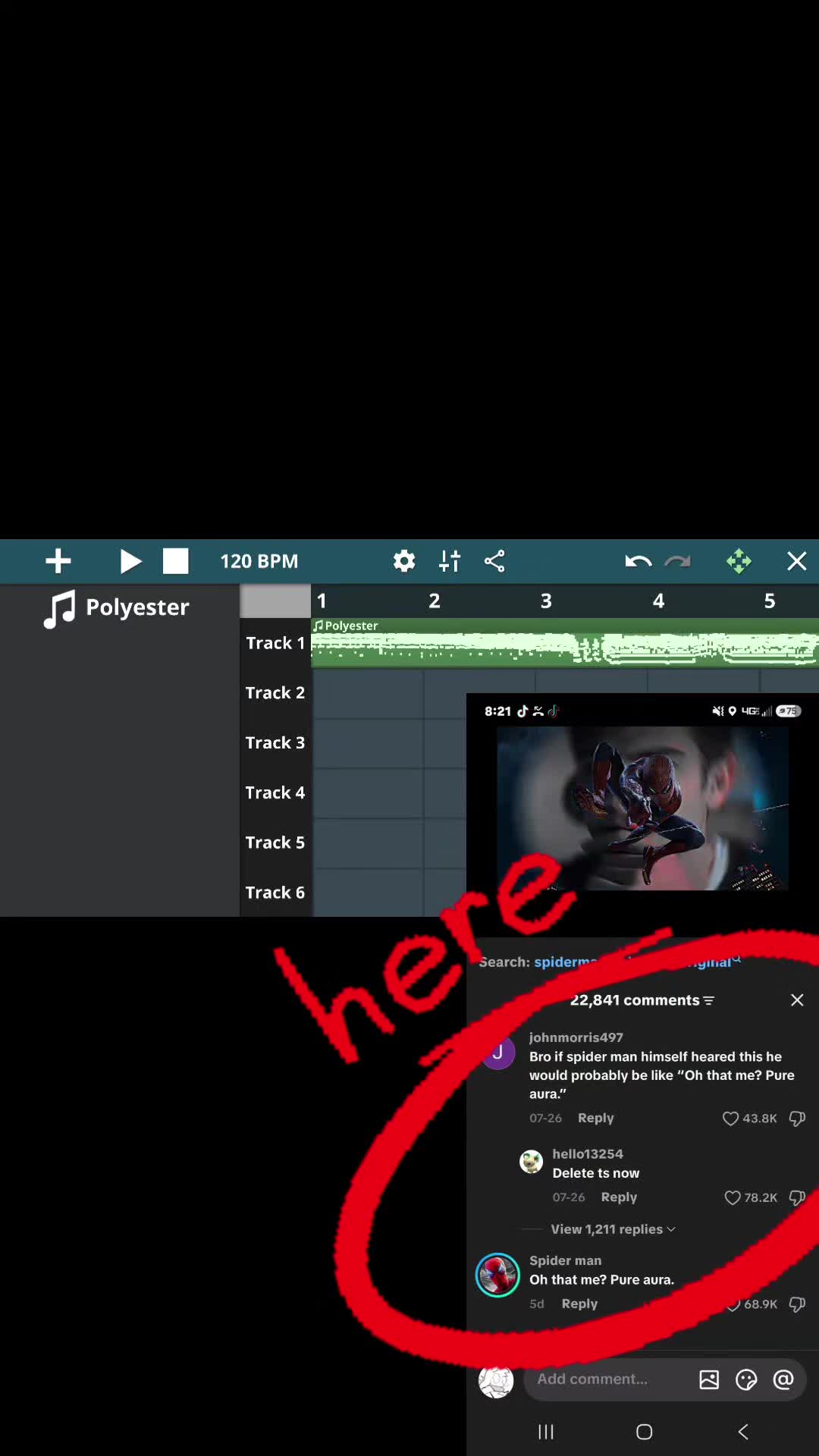The image size is (819, 1456).
Task: Select Track 6 header
Action: coord(275,893)
